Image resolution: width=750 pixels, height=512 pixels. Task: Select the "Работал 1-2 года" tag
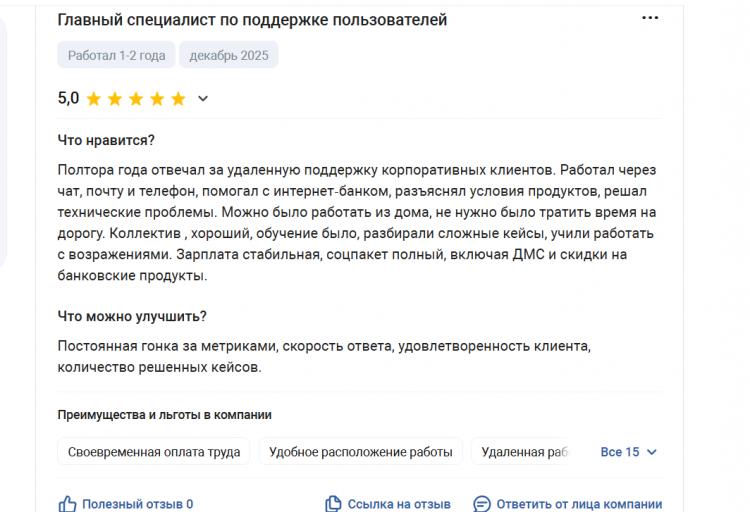pos(116,55)
